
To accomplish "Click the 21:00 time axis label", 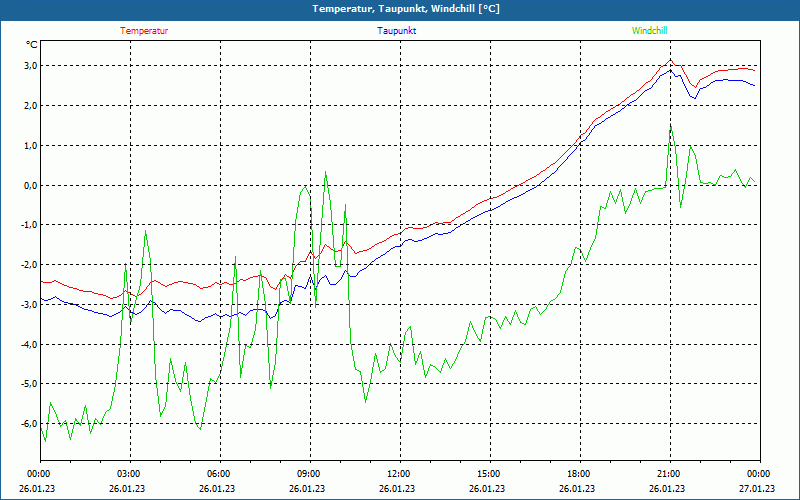I will click(x=668, y=474).
